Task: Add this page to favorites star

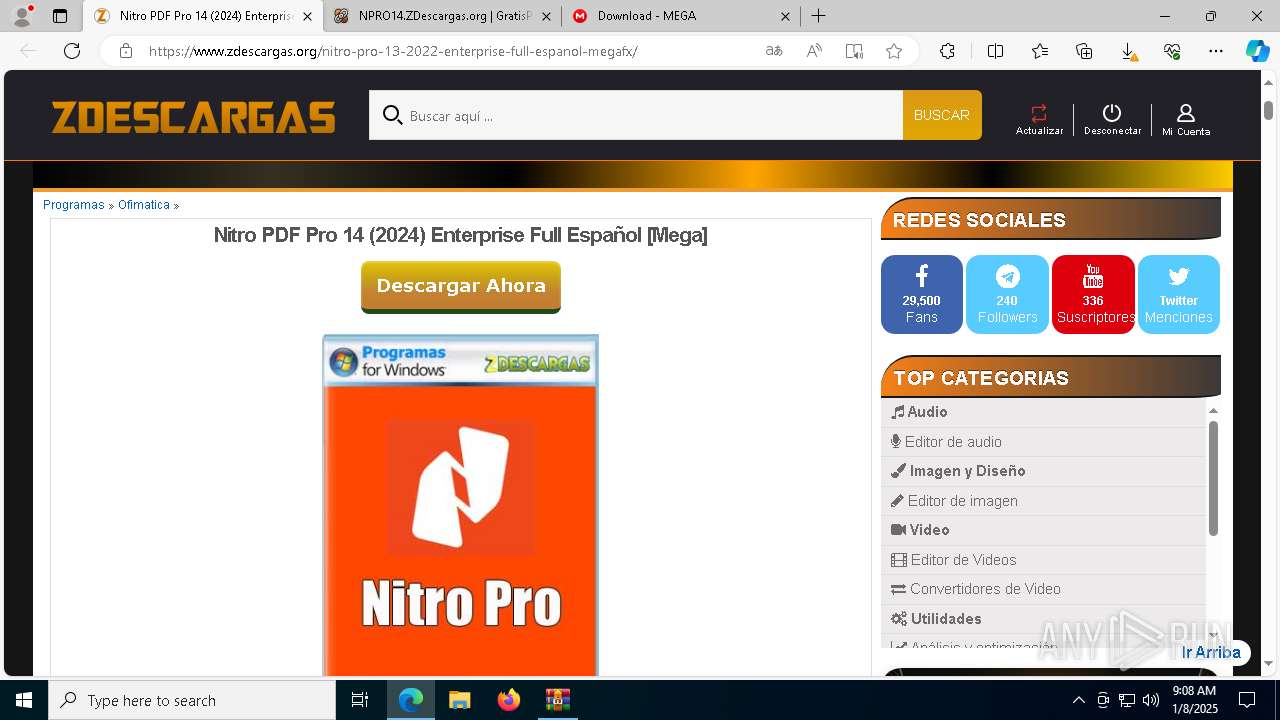Action: point(894,51)
